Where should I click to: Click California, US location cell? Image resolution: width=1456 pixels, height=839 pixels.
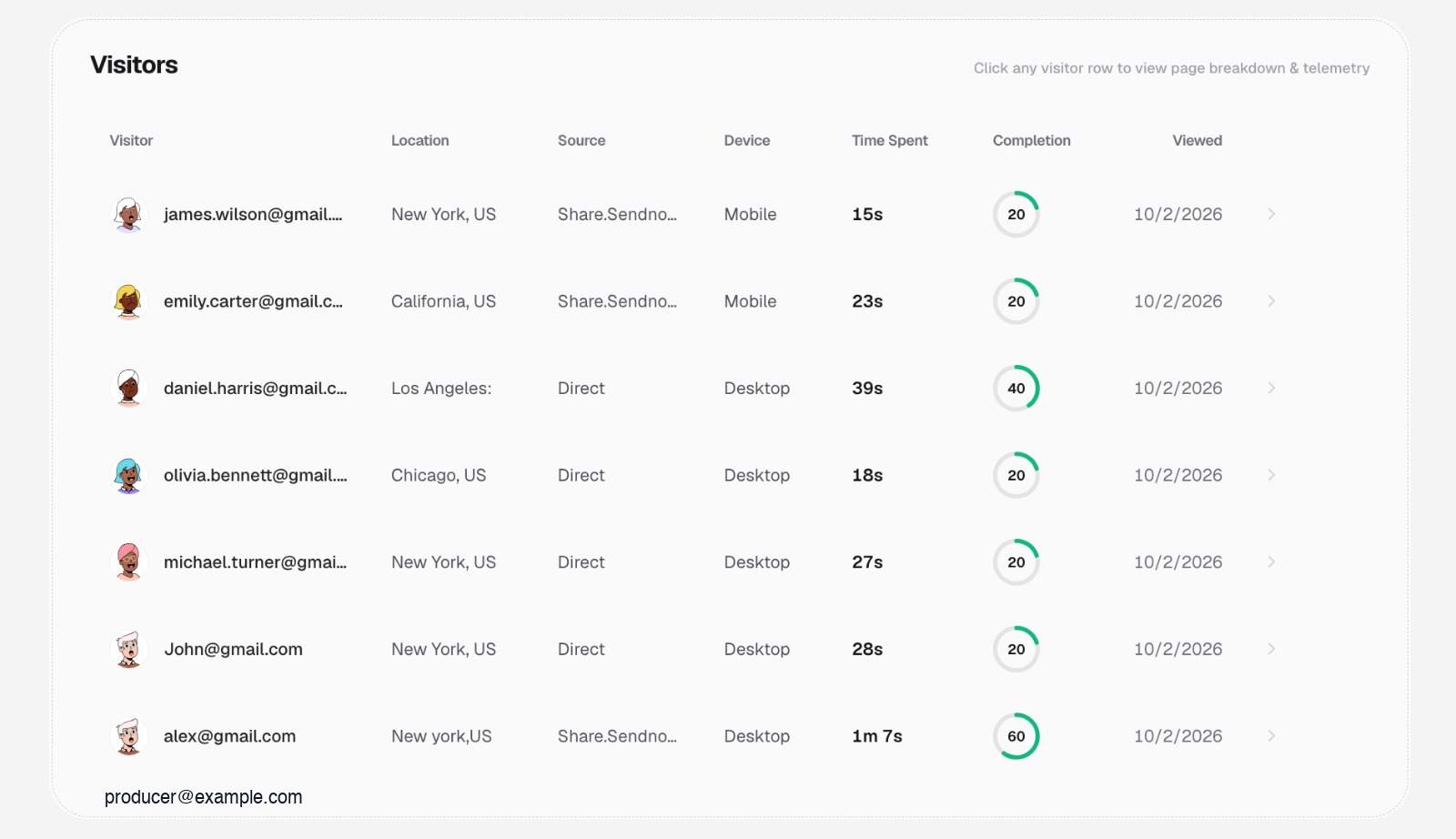(443, 301)
